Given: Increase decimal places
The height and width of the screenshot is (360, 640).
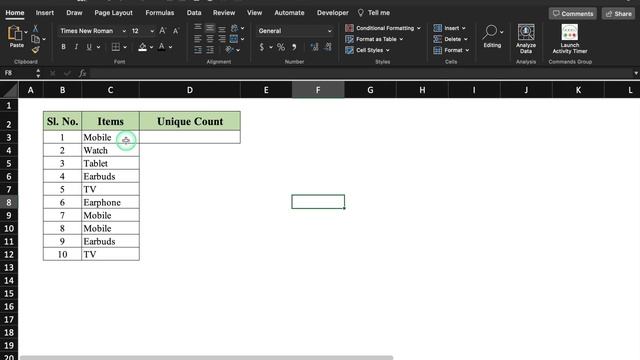Looking at the screenshot, I should (x=314, y=47).
